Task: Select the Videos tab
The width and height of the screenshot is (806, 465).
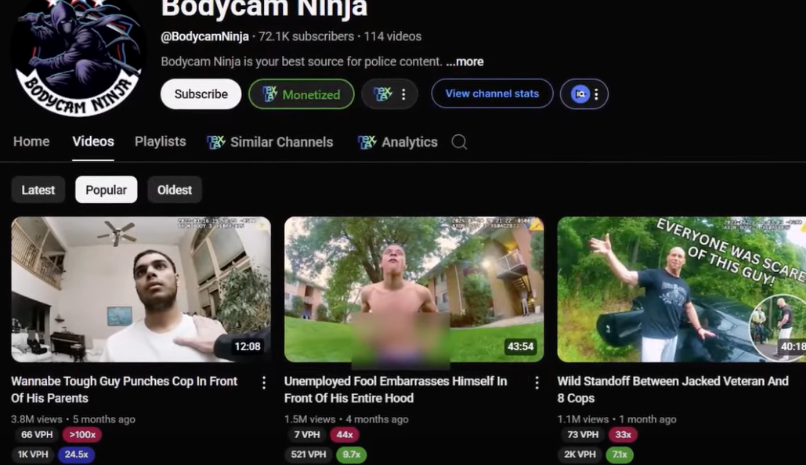Action: pos(93,142)
